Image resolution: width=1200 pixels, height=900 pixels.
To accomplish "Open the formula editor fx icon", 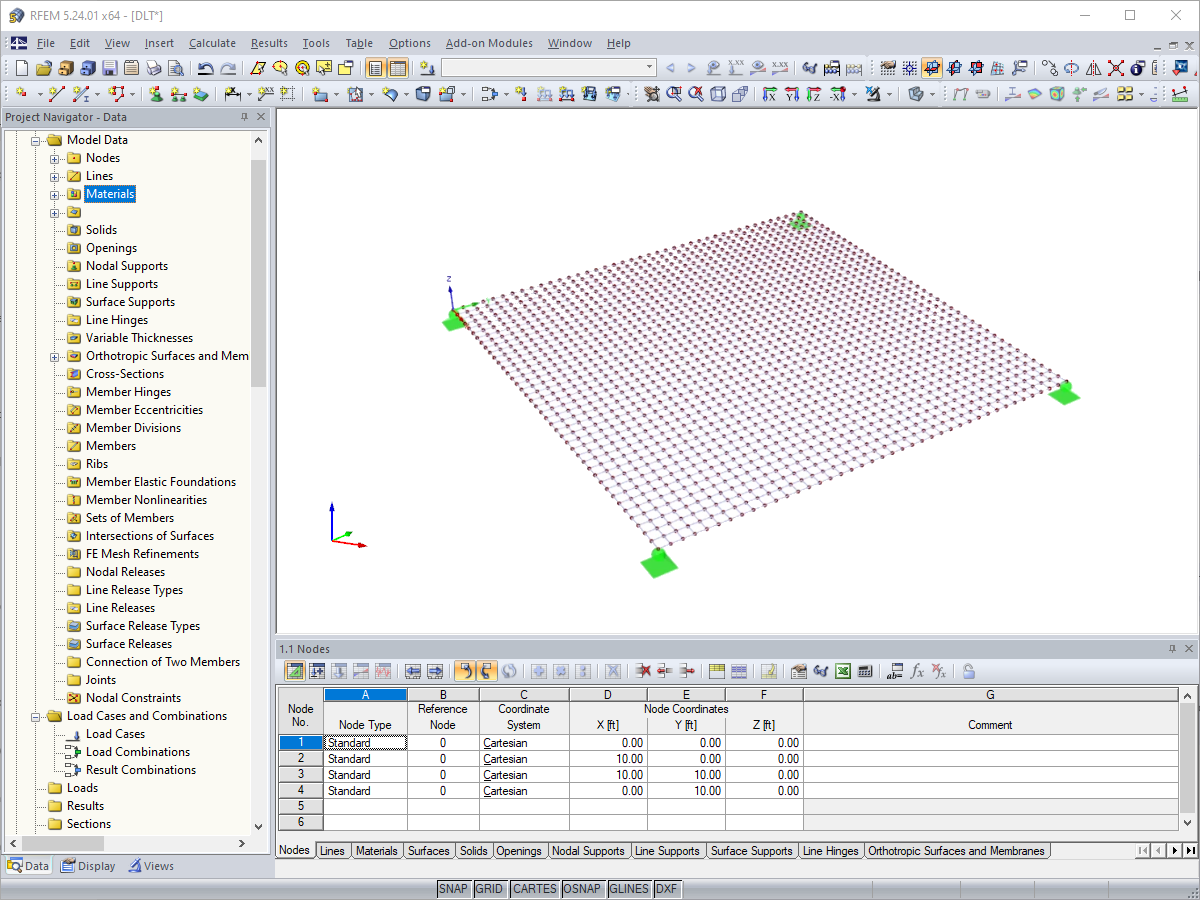I will coord(917,672).
